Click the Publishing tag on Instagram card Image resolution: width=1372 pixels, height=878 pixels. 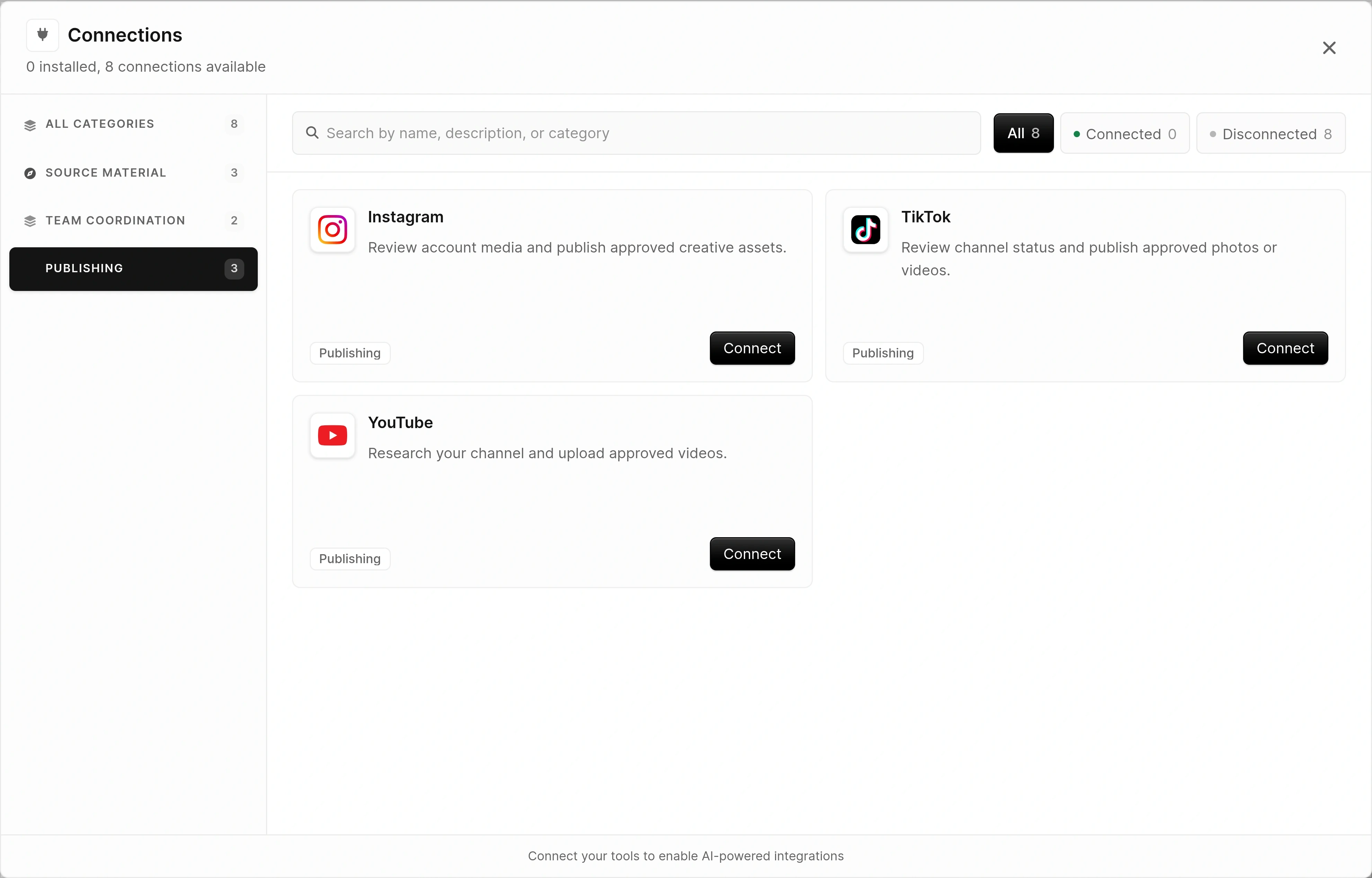350,354
